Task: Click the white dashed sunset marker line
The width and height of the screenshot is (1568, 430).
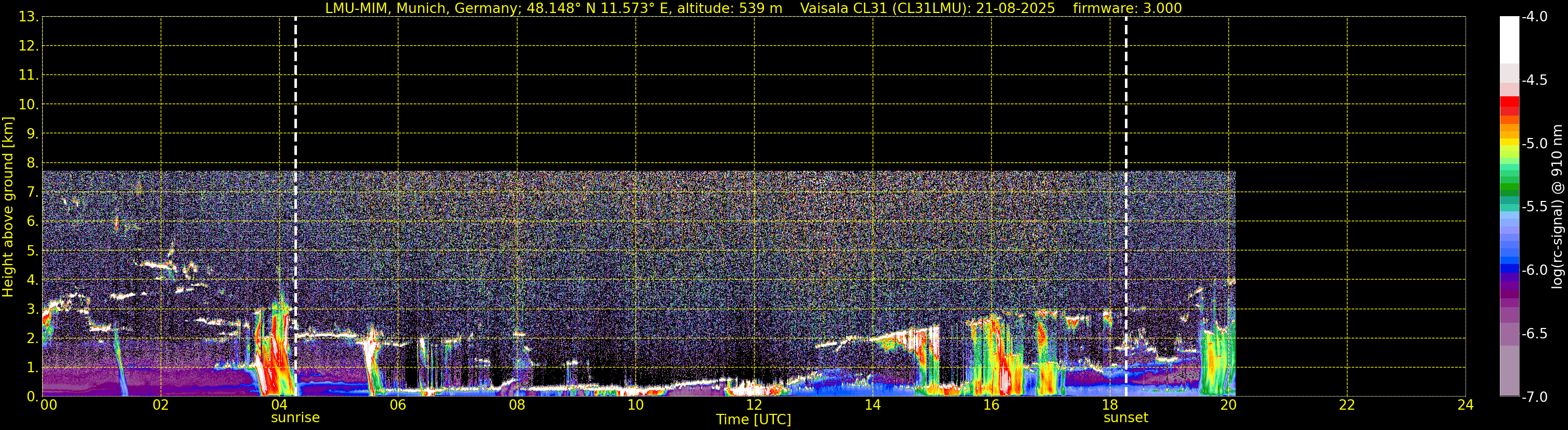Action: (x=1126, y=207)
